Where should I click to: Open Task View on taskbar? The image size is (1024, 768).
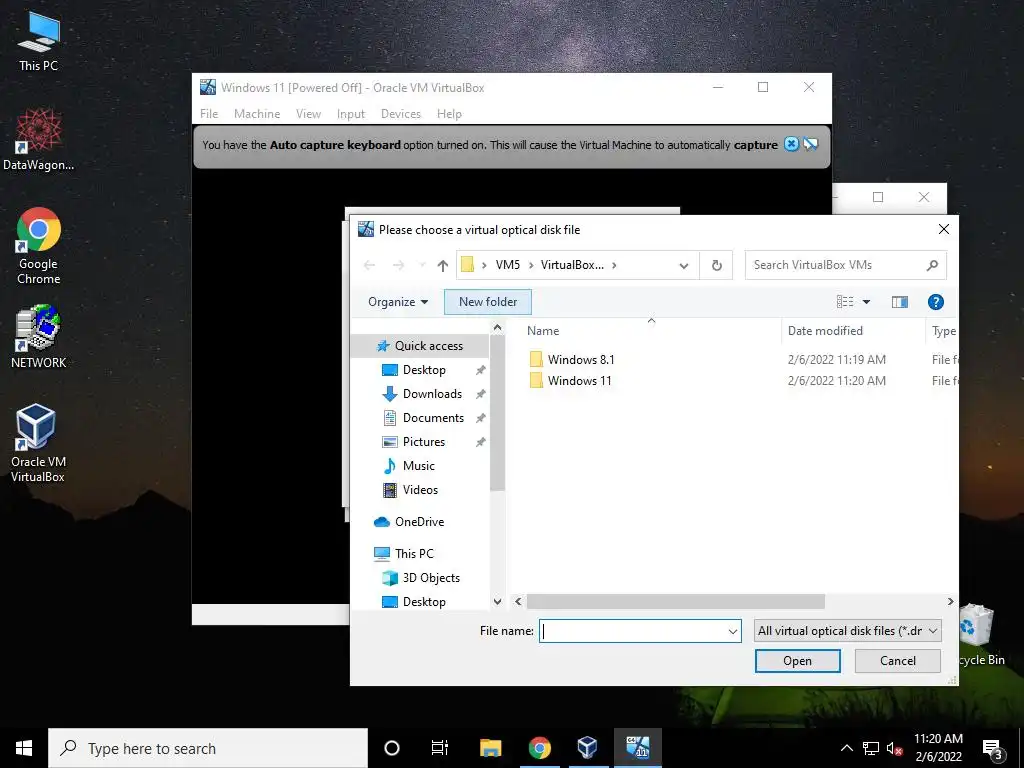pyautogui.click(x=440, y=748)
